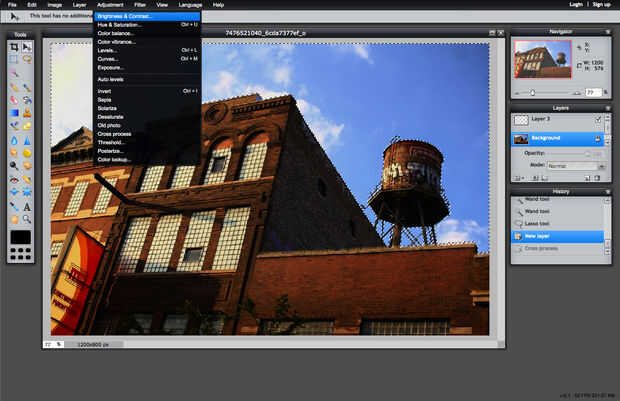This screenshot has height=401, width=620.
Task: Select the Marquee selection tool
Action: coord(14,60)
